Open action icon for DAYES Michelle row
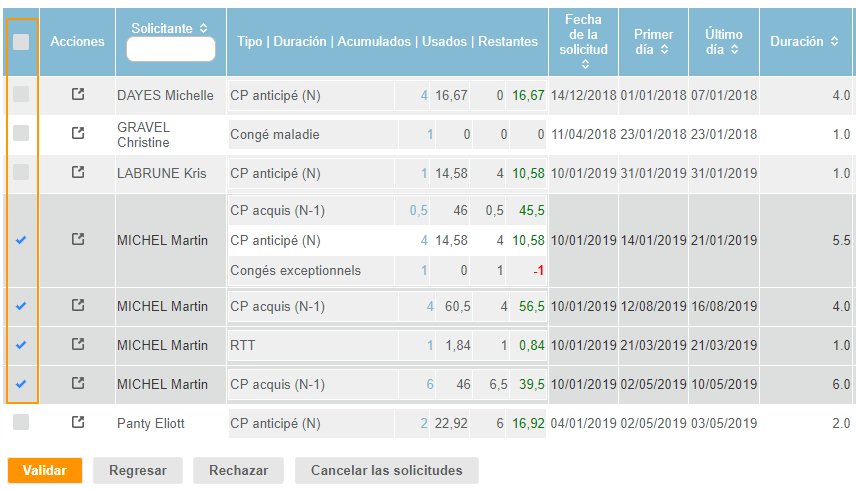Viewport: 856px width, 489px height. click(x=78, y=95)
